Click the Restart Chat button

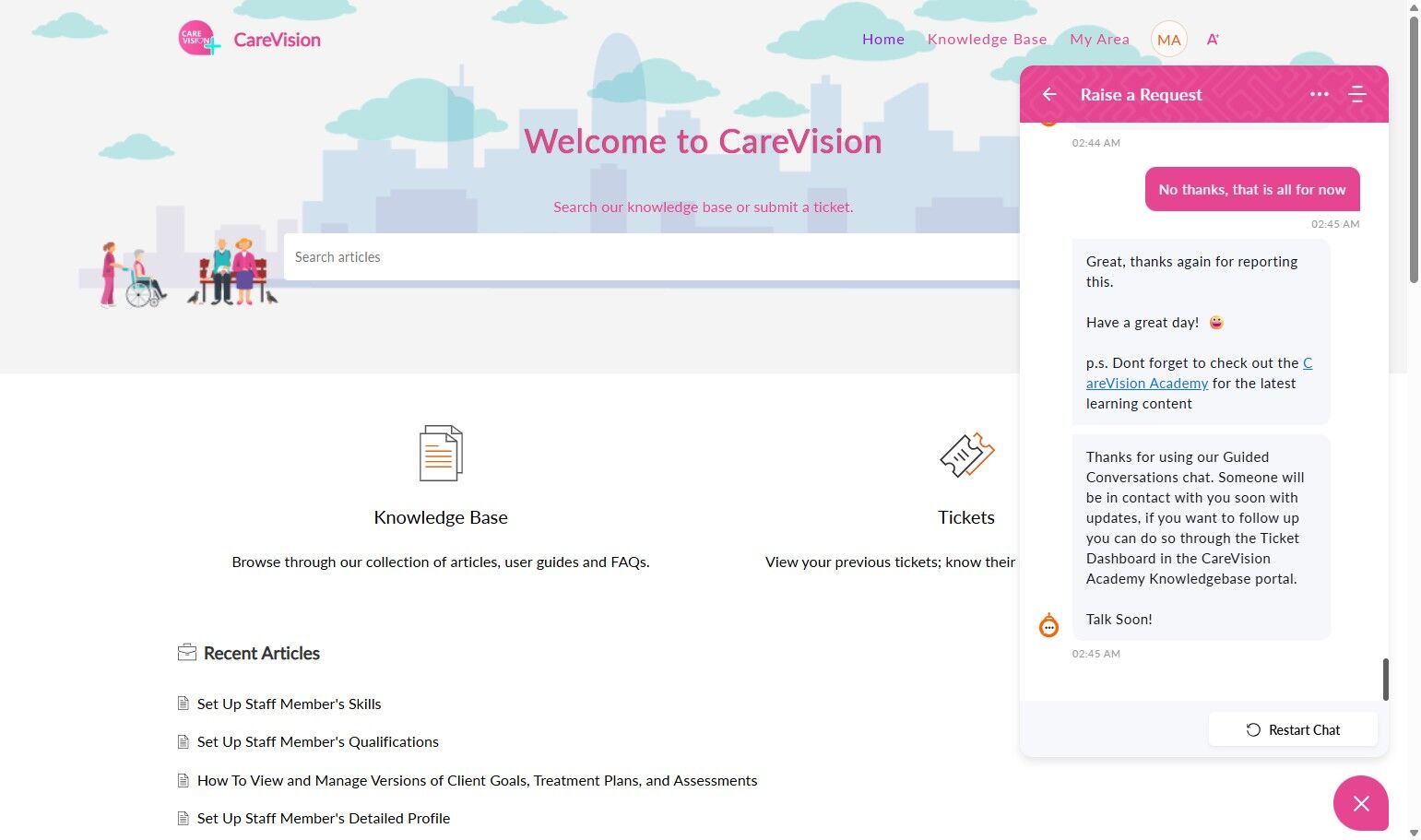coord(1293,729)
